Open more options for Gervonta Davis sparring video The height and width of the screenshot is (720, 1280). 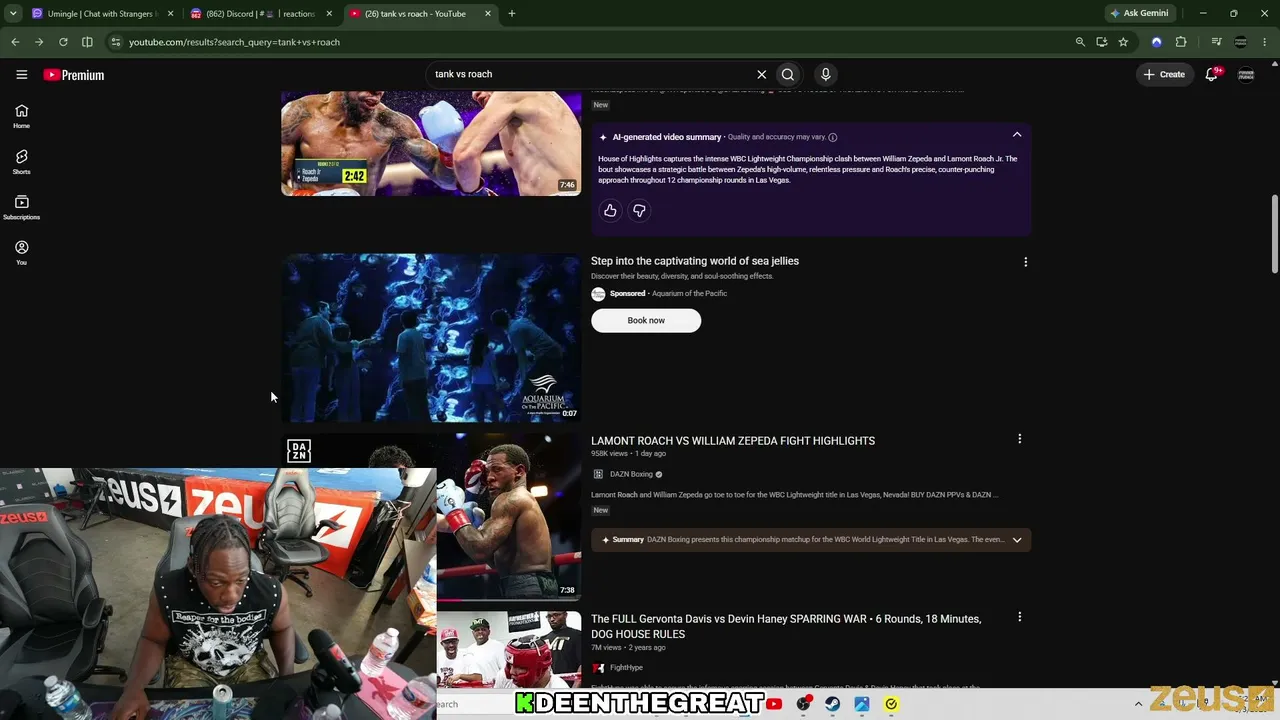click(x=1019, y=617)
